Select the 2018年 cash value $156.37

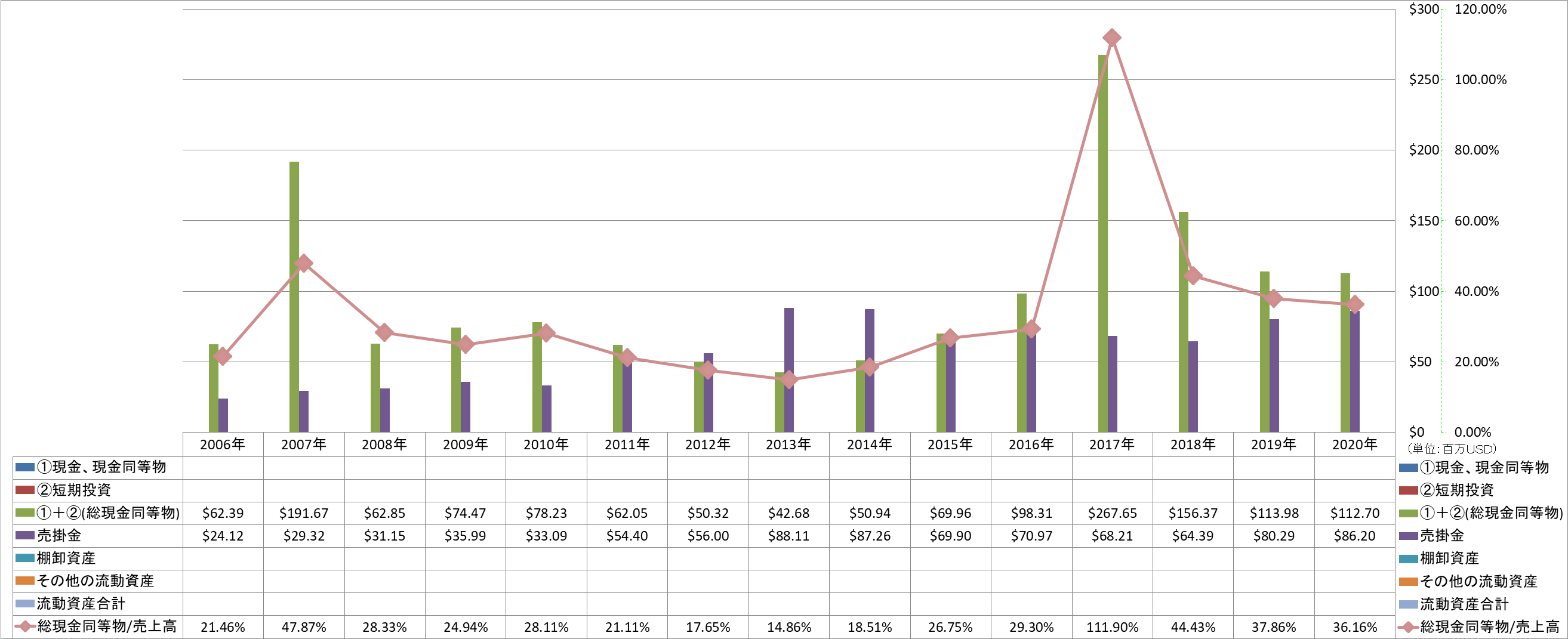(x=1193, y=513)
